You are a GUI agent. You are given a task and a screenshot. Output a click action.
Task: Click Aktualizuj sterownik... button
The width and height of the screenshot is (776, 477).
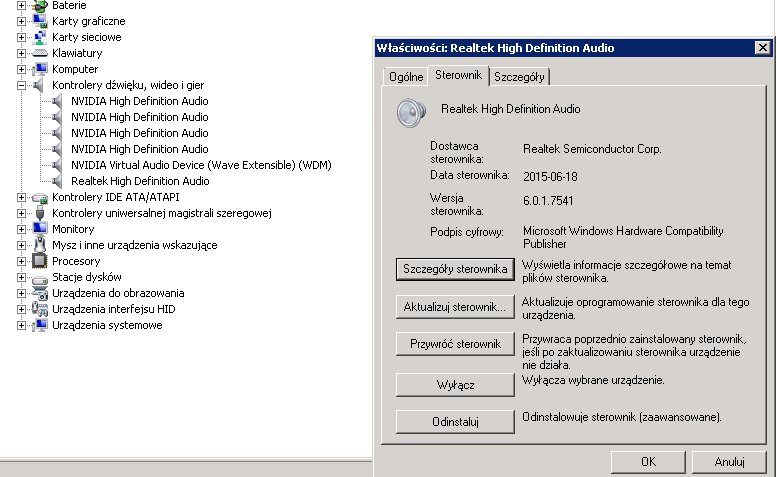click(455, 307)
